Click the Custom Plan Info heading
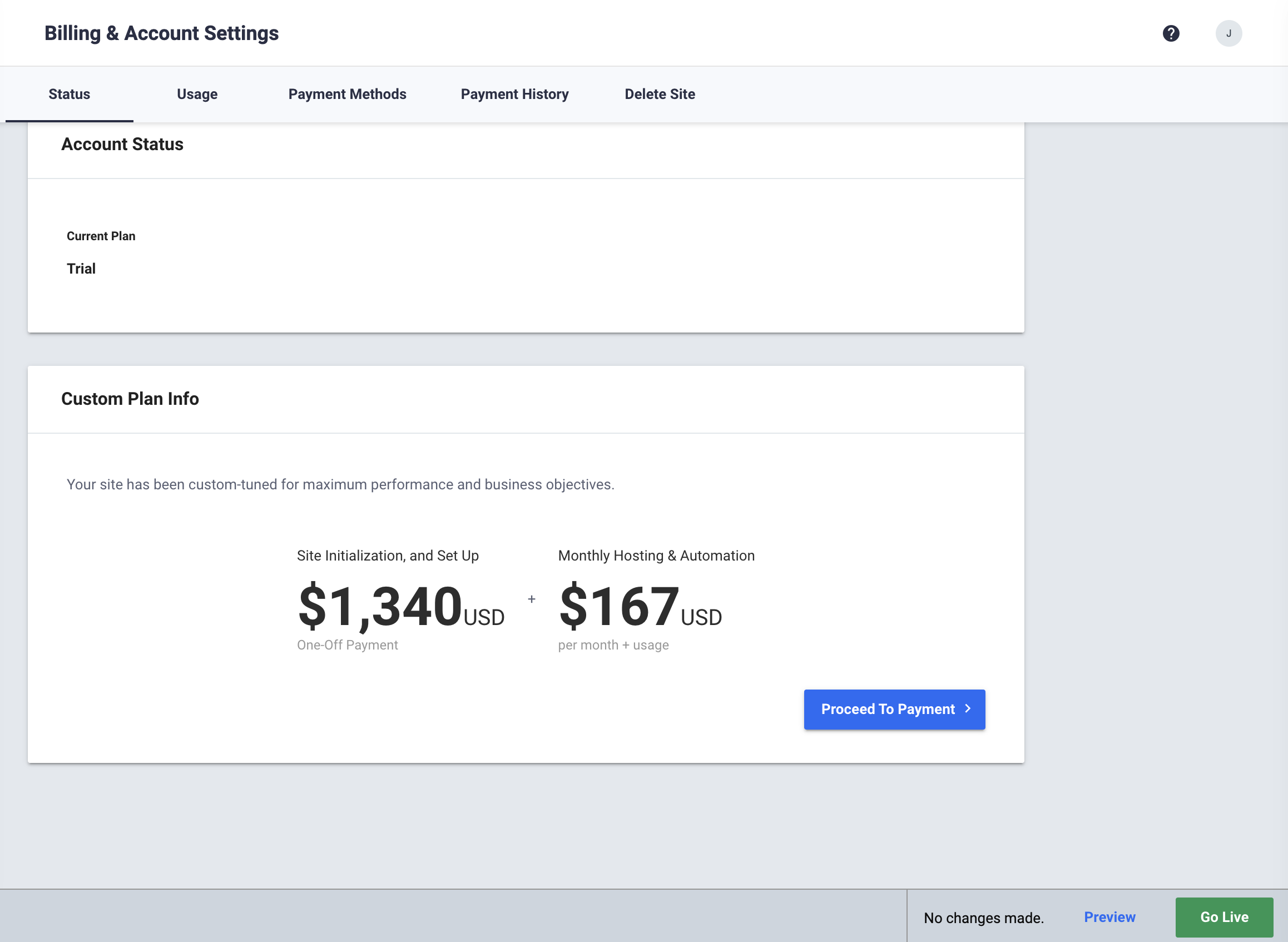The image size is (1288, 942). pos(130,399)
